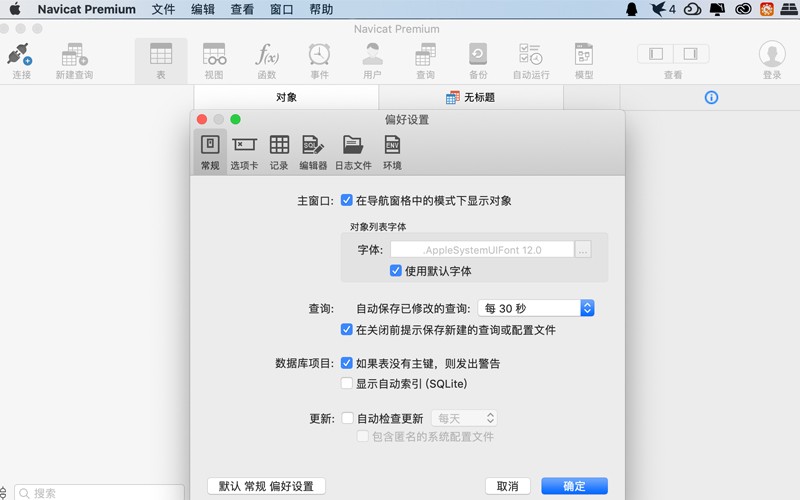Screen dimensions: 800x500
Task: Click the Backup (备份) toolbar icon
Action: (x=478, y=54)
